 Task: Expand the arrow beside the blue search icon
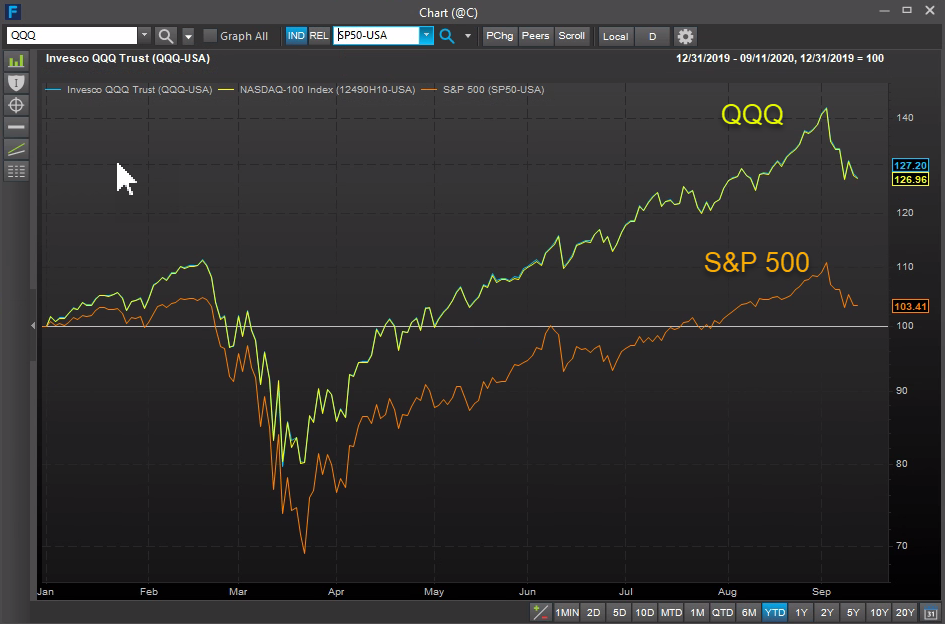click(x=468, y=36)
